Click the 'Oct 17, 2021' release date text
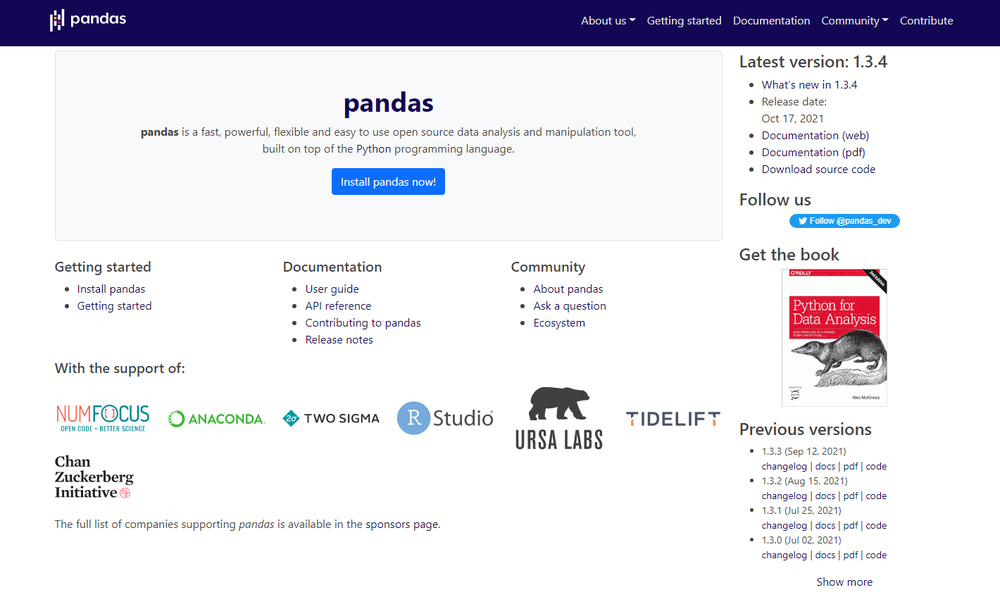Screen dimensions: 1000x594 [792, 119]
